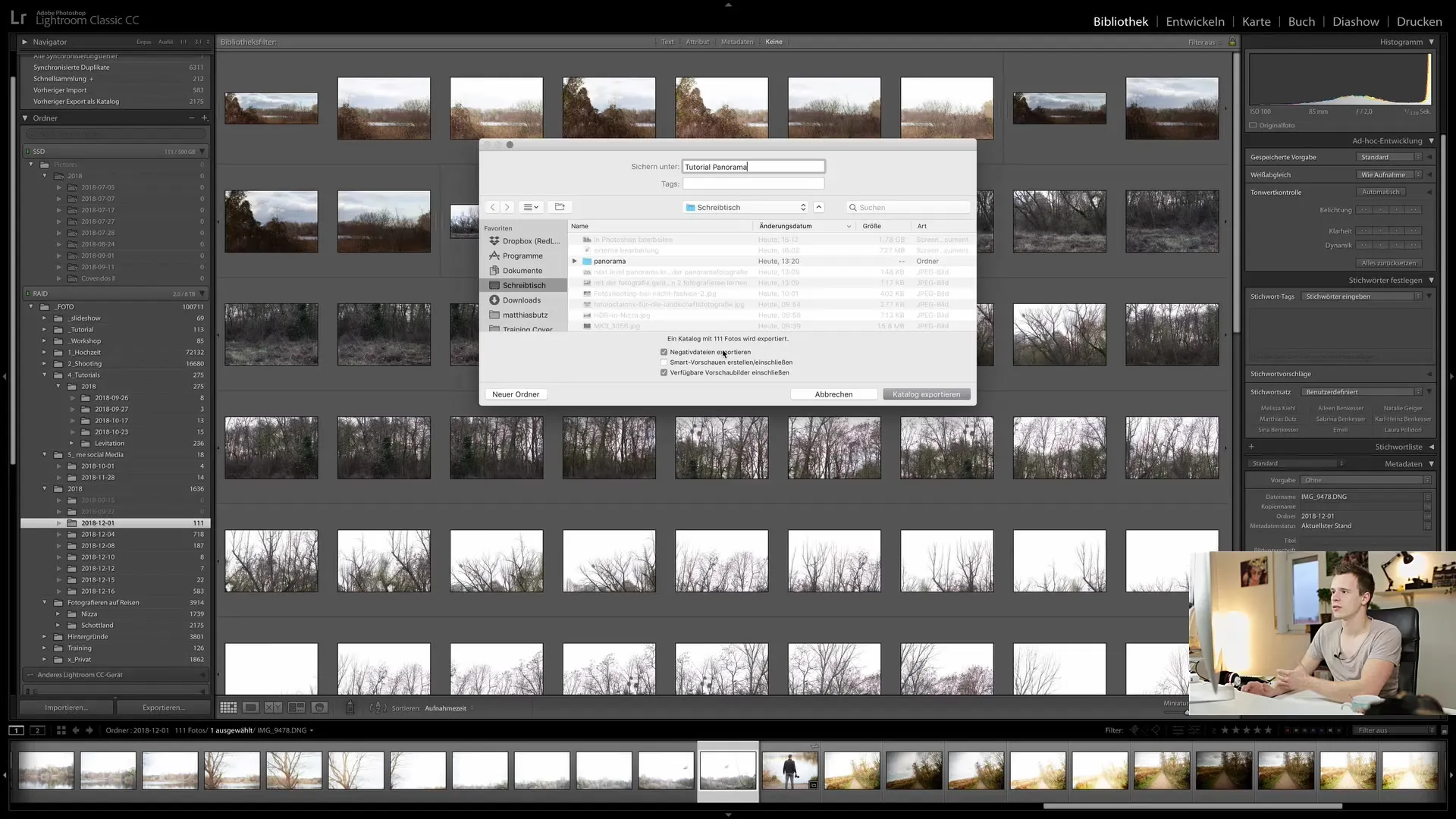Go to next source arrow in filmstrip bar

[89, 730]
